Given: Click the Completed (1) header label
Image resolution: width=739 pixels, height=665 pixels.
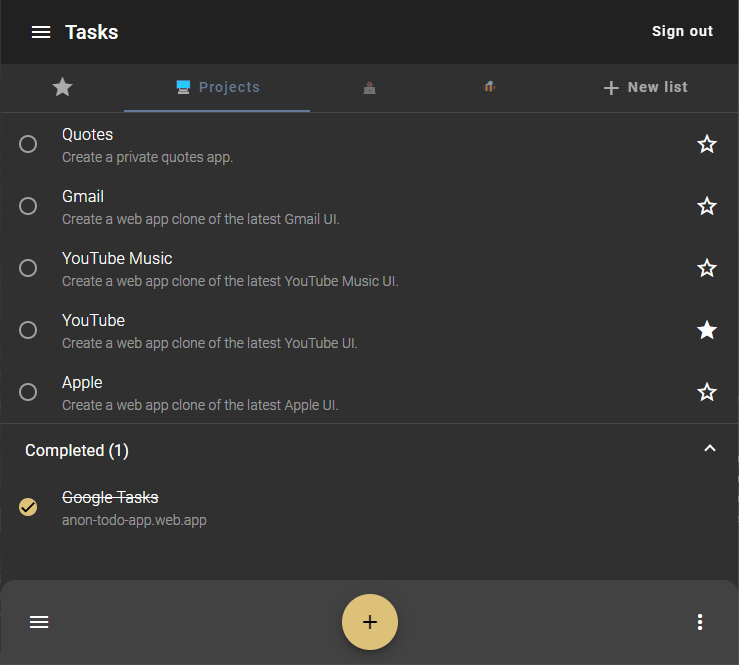Looking at the screenshot, I should point(77,451).
